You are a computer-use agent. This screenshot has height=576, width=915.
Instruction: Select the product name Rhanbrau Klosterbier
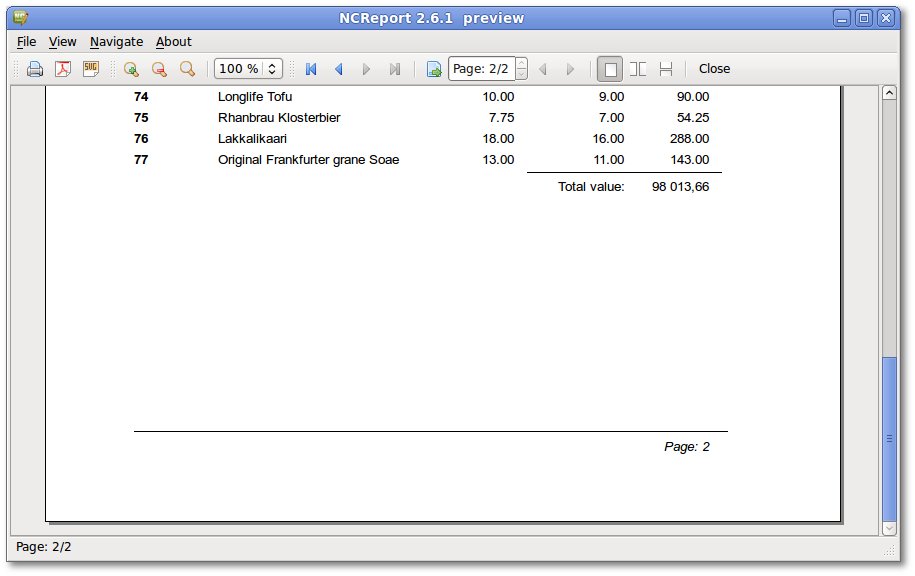pos(279,118)
